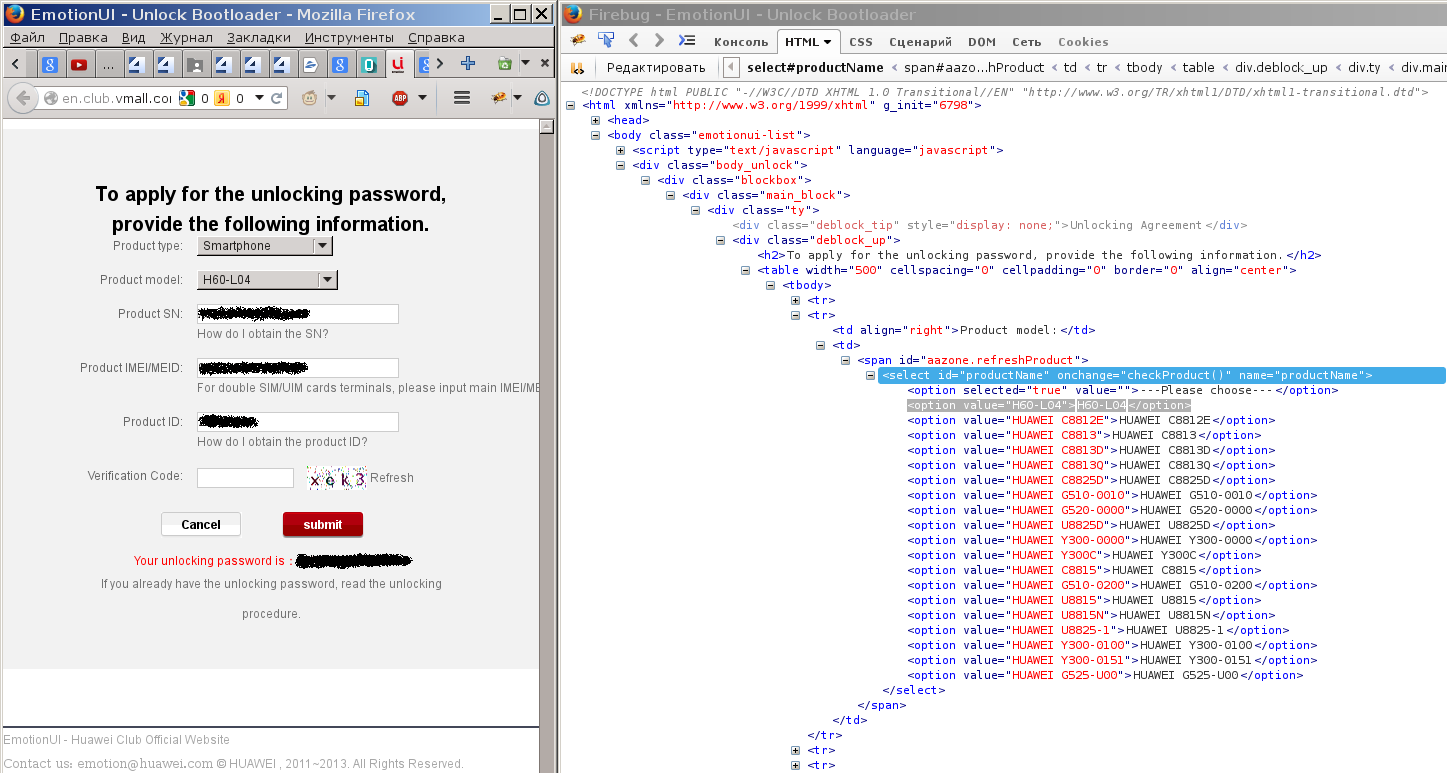Switch to Firebug Cookies tab
The height and width of the screenshot is (773, 1447).
[x=1083, y=42]
